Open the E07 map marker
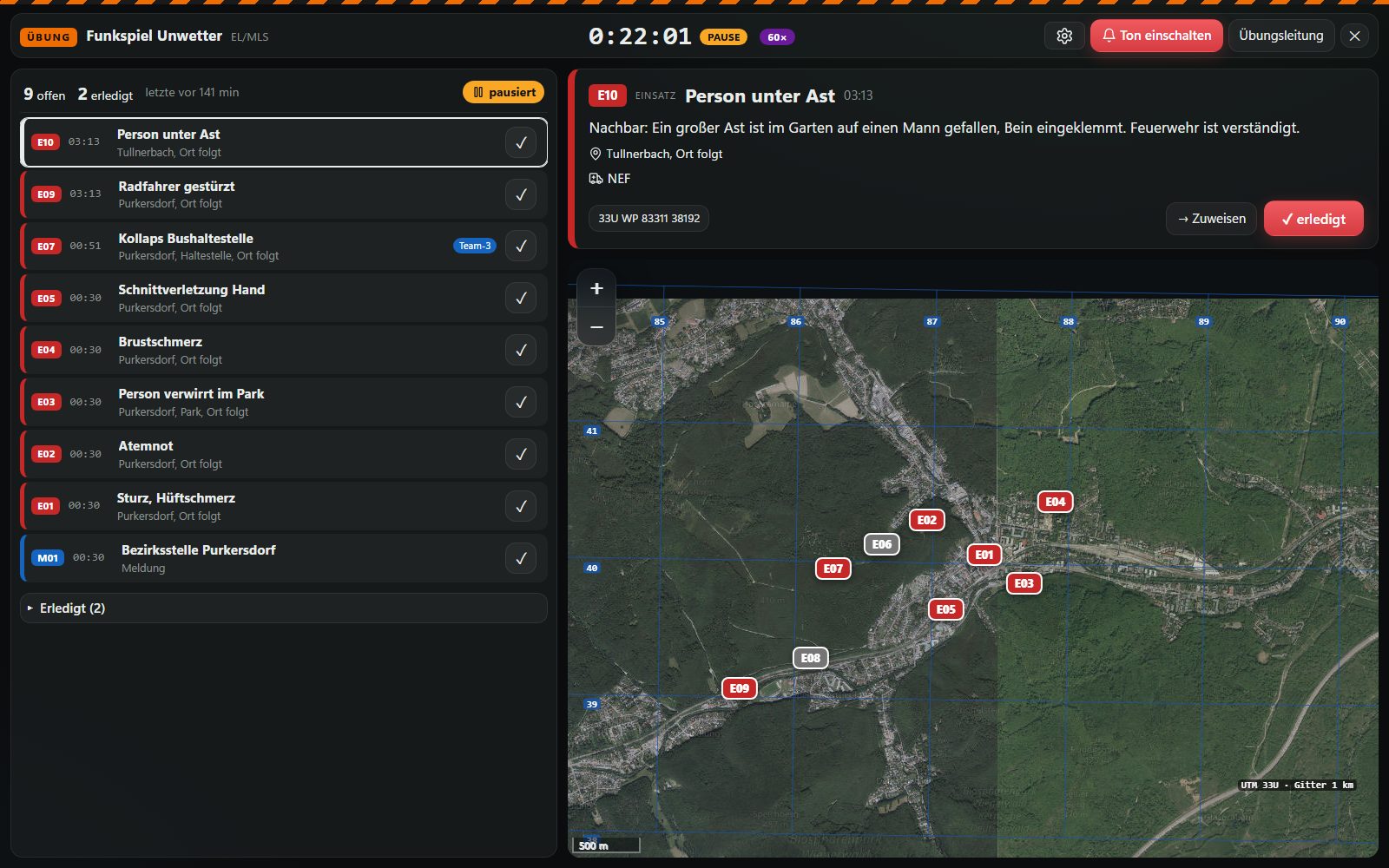This screenshot has width=1389, height=868. point(833,569)
